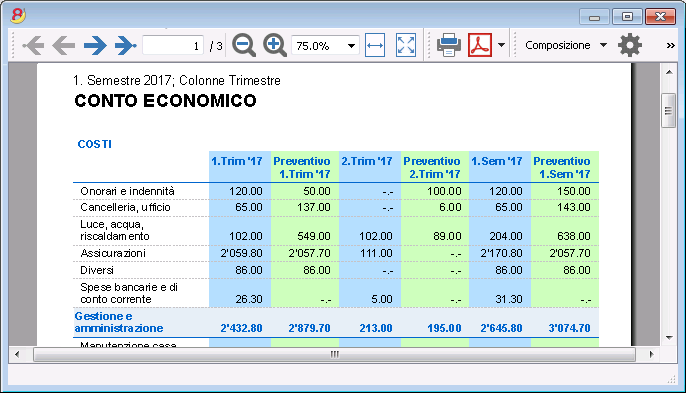This screenshot has height=393, width=686.
Task: Maximize the report preview window
Action: click(627, 17)
